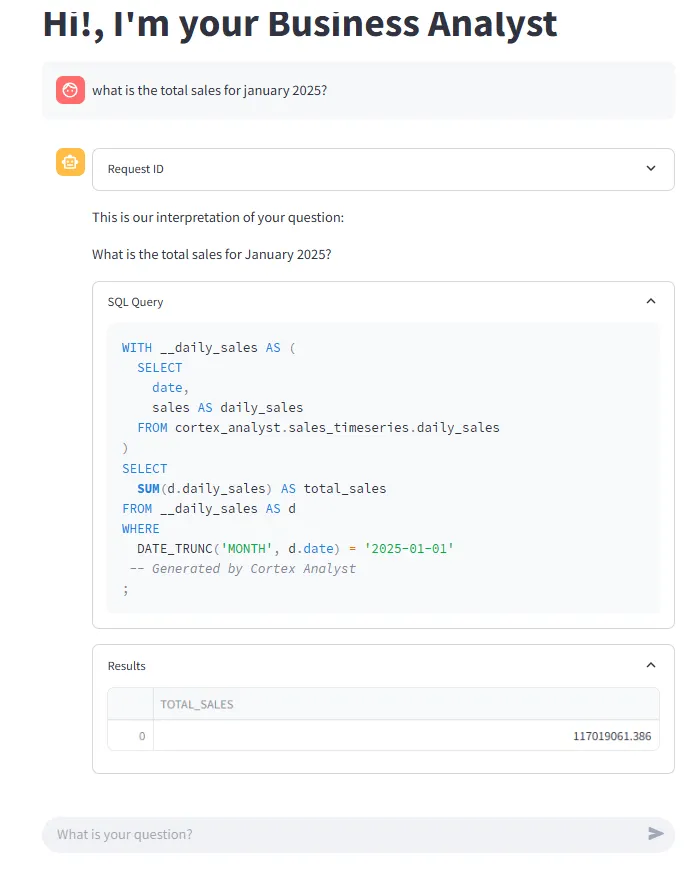
Task: Click the chevron on the Request ID bar
Action: pos(650,168)
